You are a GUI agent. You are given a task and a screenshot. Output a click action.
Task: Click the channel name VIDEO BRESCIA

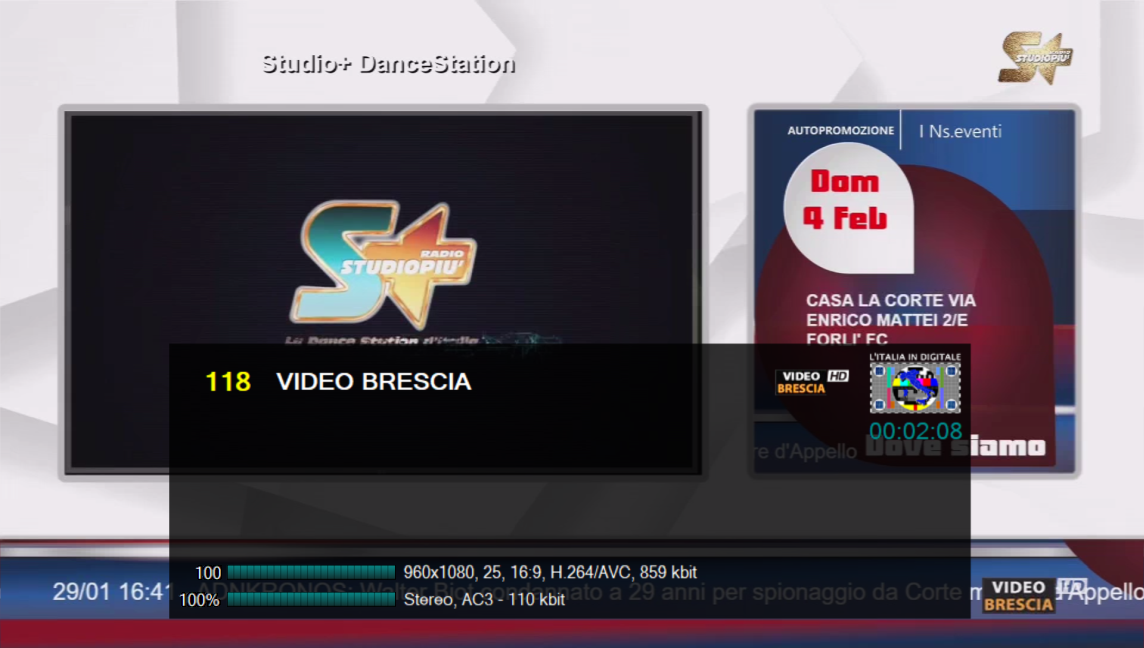374,382
